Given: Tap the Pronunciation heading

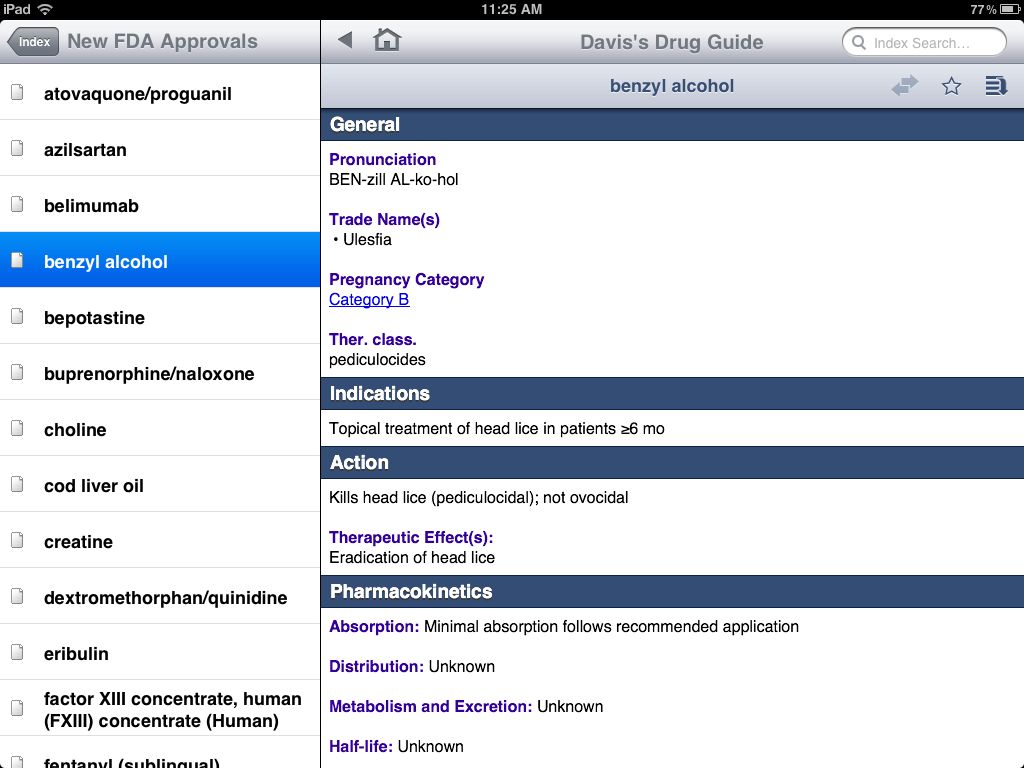Looking at the screenshot, I should point(382,159).
